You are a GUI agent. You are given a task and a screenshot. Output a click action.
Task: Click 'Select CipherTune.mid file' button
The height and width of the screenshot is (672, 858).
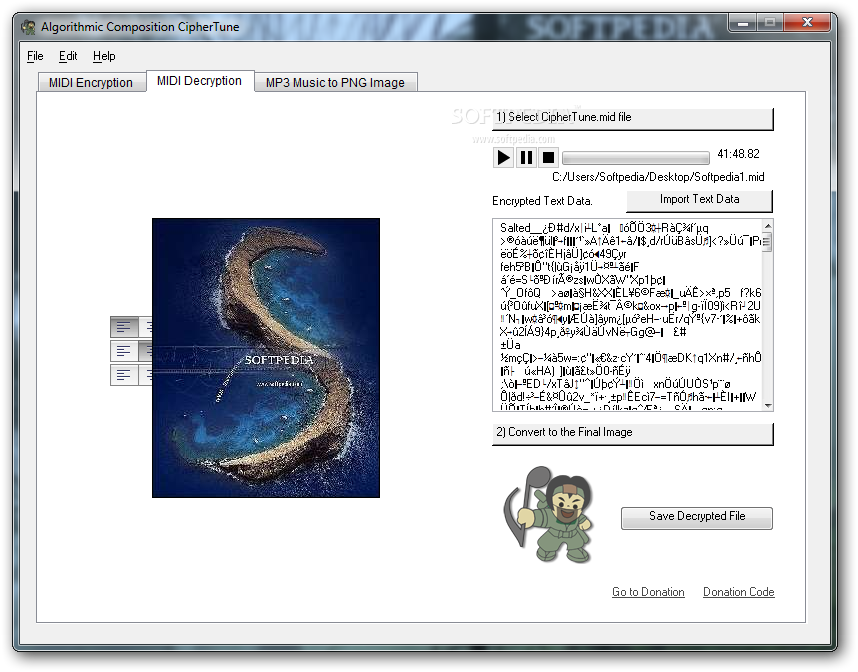point(633,118)
